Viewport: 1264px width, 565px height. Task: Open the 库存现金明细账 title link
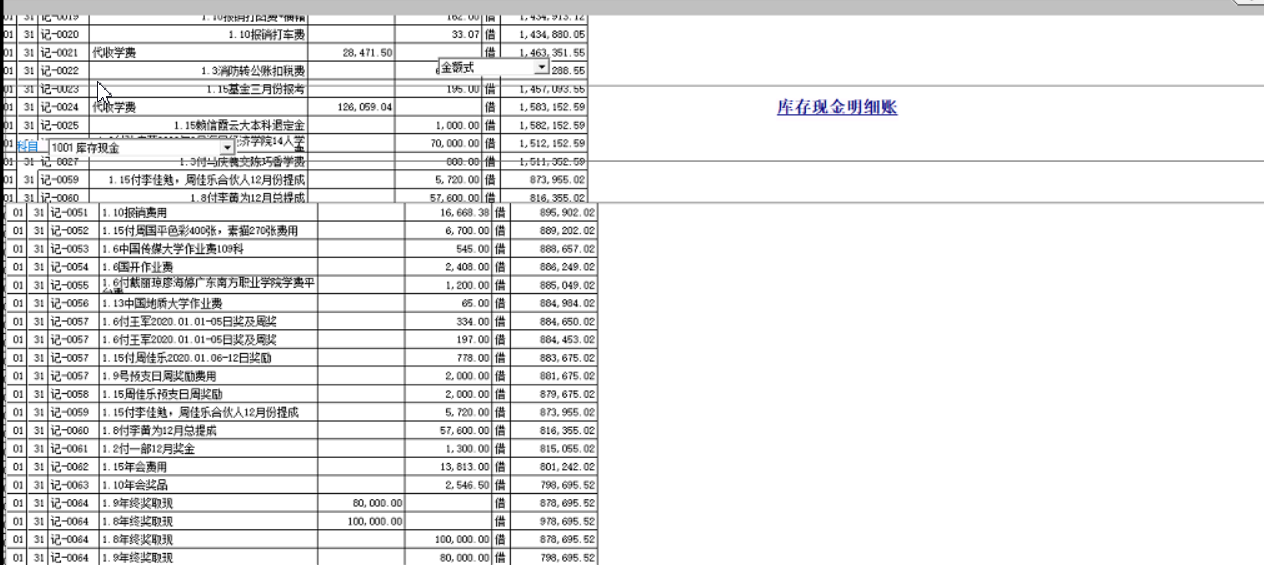tap(837, 107)
